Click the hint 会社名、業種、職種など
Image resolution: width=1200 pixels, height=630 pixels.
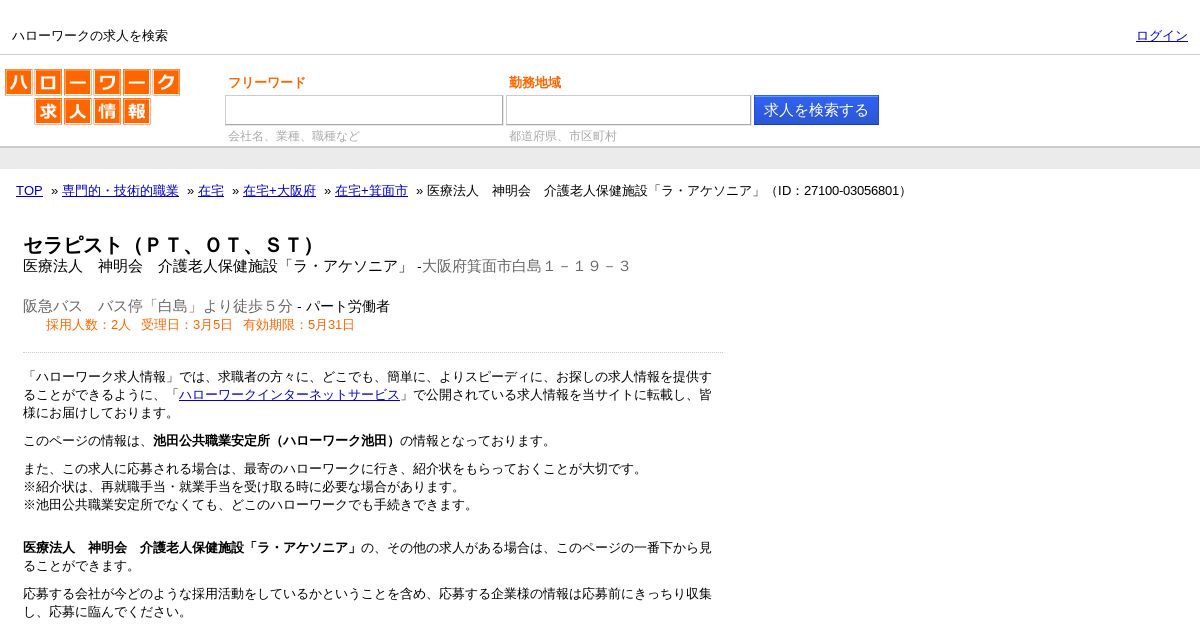294,136
